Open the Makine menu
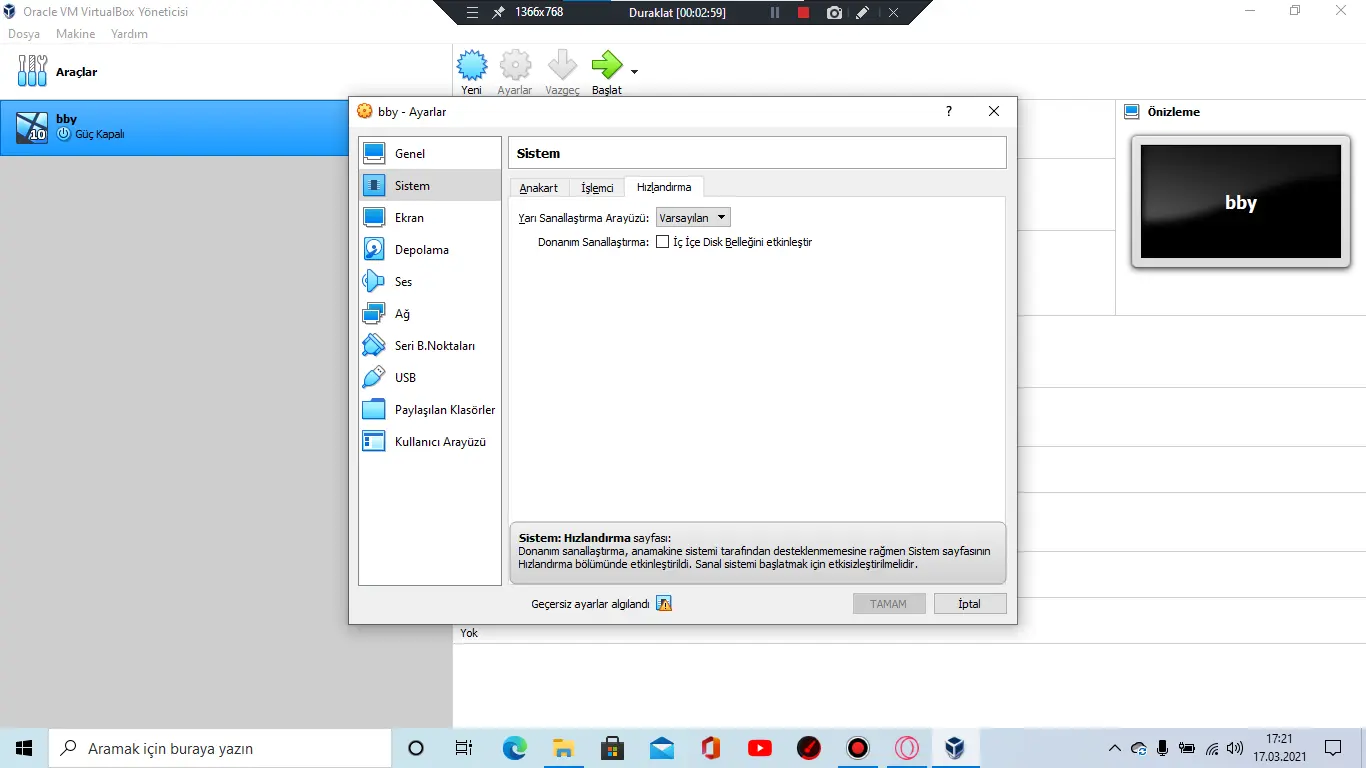The image size is (1366, 768). 76,34
